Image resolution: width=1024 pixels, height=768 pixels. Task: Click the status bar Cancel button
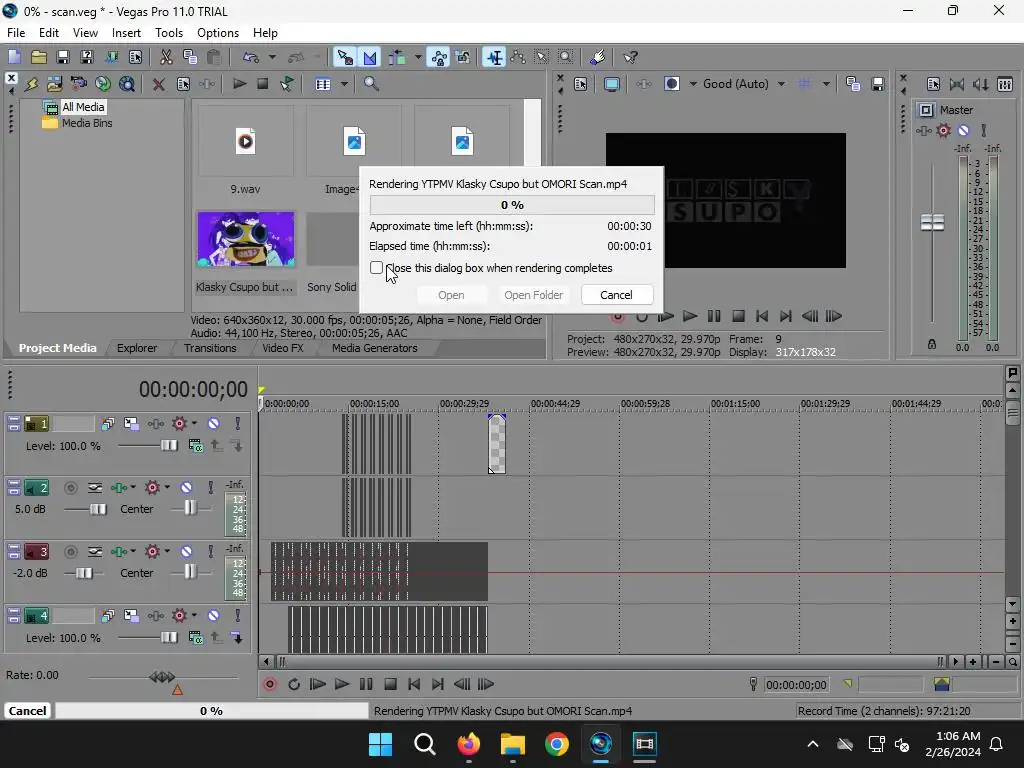point(27,711)
